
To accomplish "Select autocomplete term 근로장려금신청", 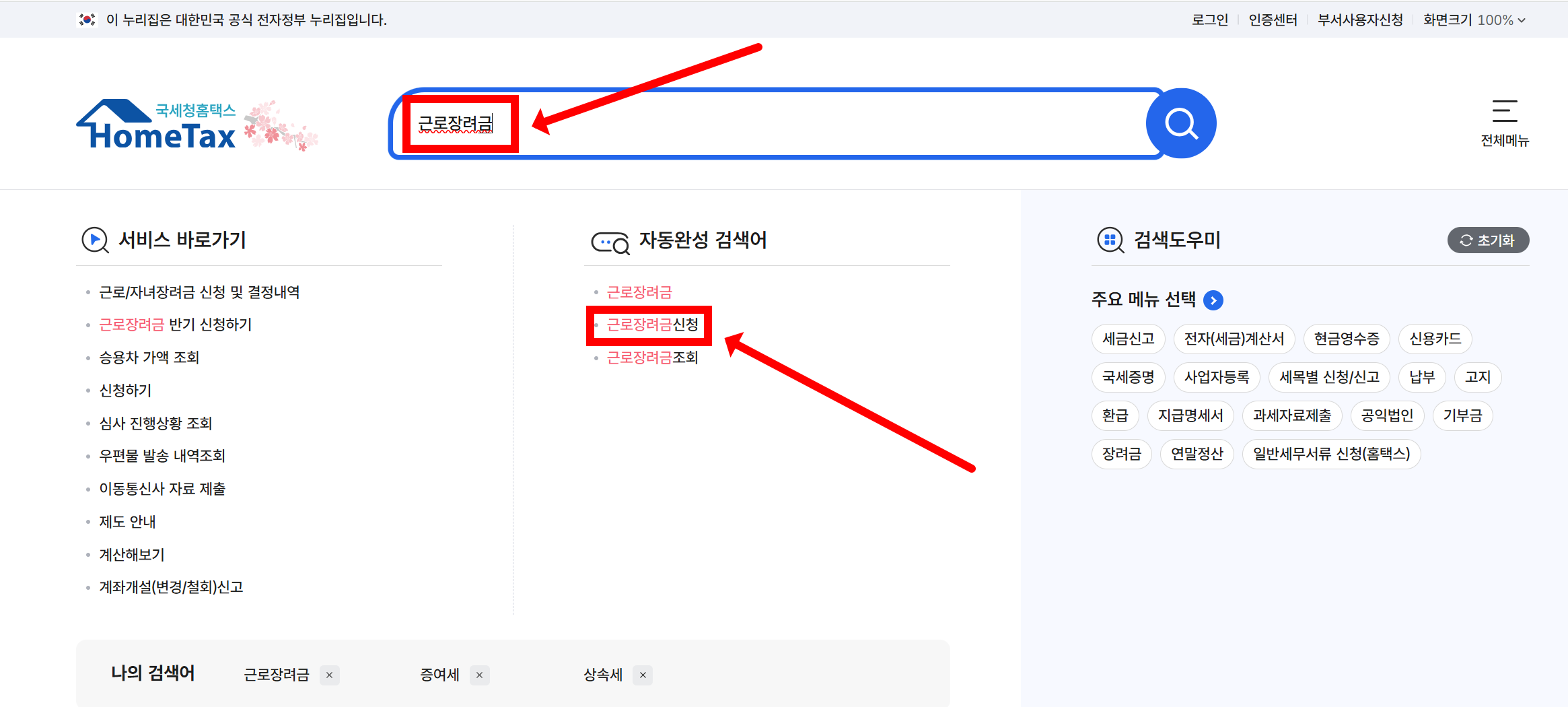I will (x=652, y=325).
